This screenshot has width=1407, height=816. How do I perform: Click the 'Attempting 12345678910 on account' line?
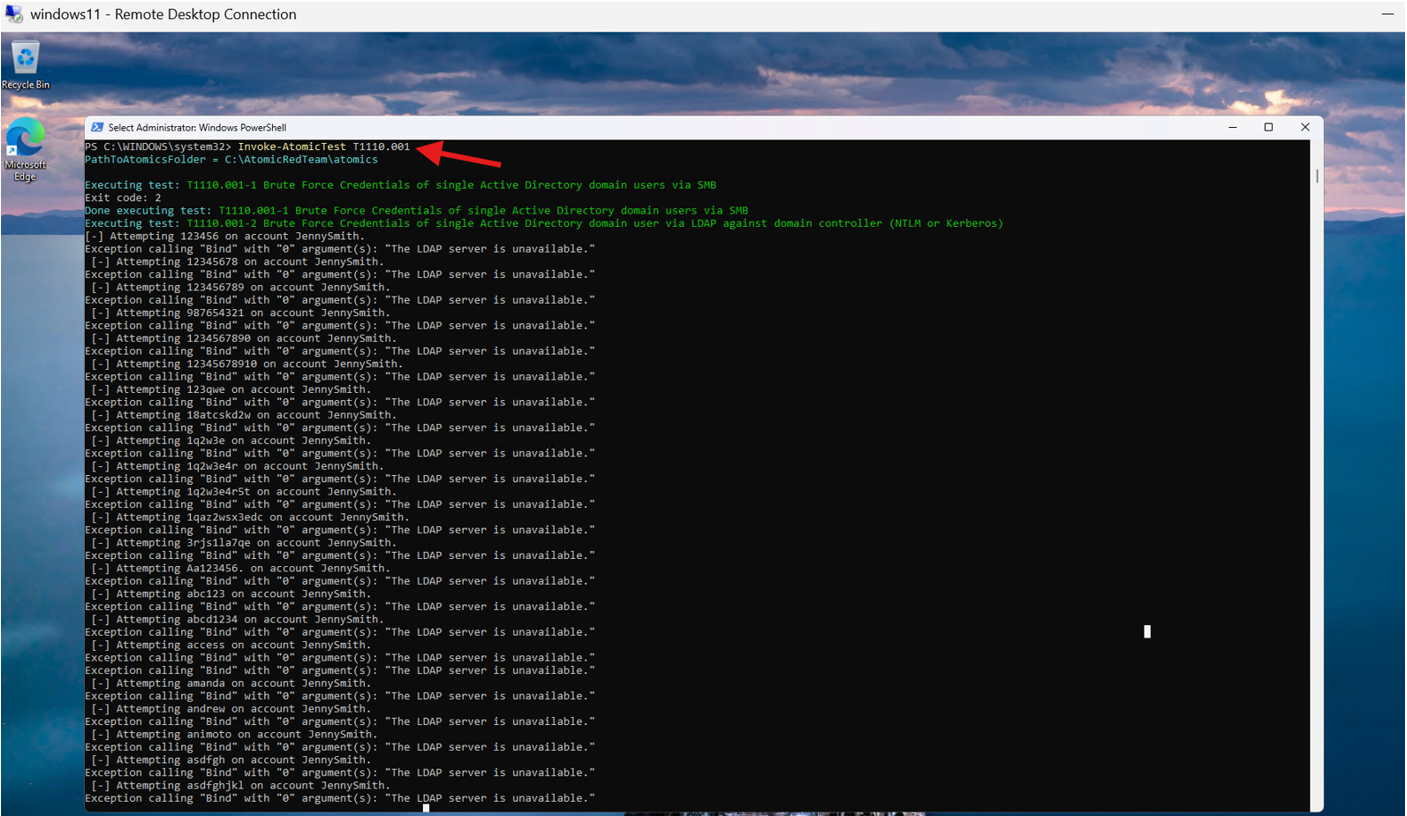(247, 364)
